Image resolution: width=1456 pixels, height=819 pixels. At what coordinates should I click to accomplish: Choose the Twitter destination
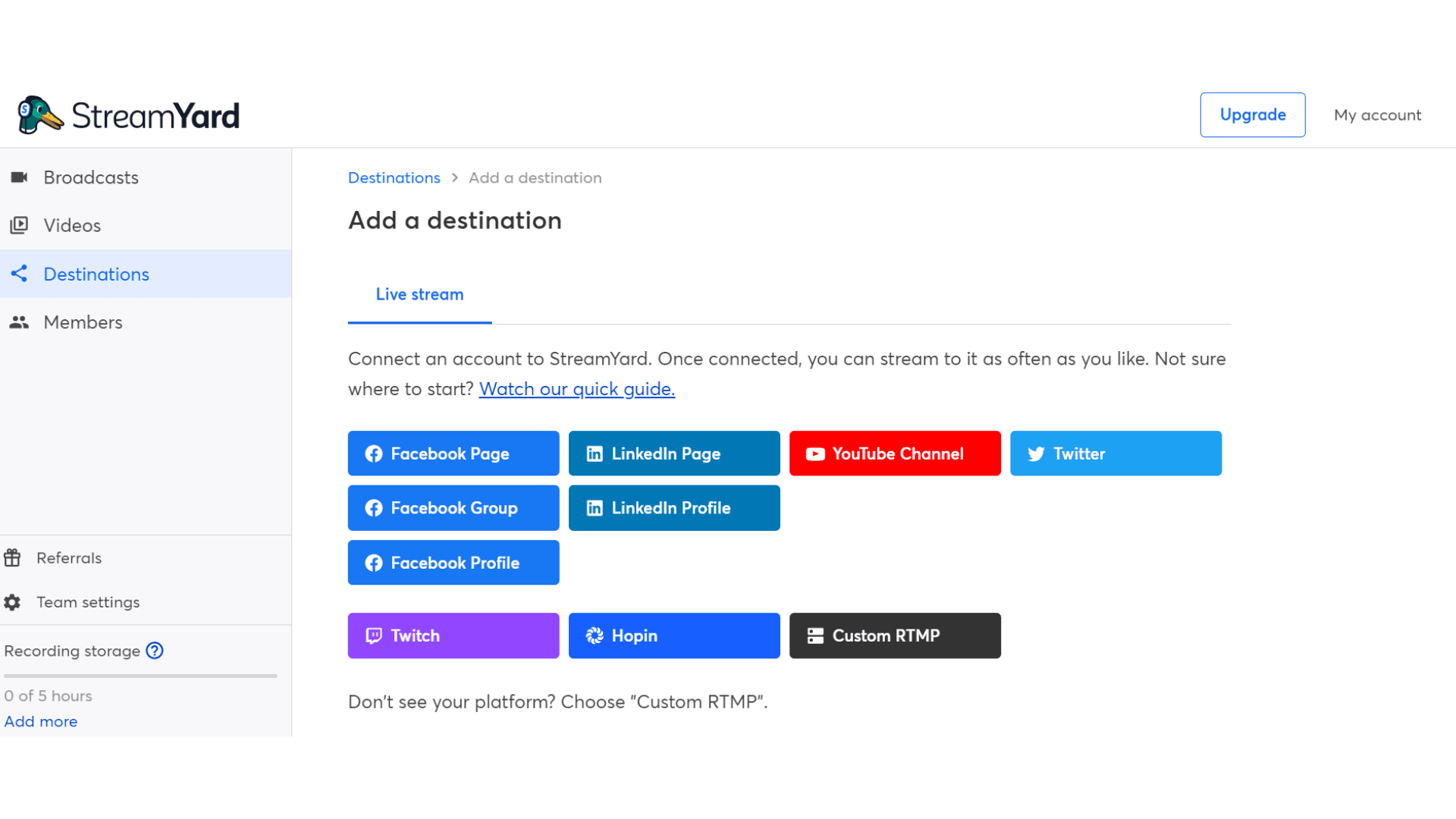pos(1116,453)
